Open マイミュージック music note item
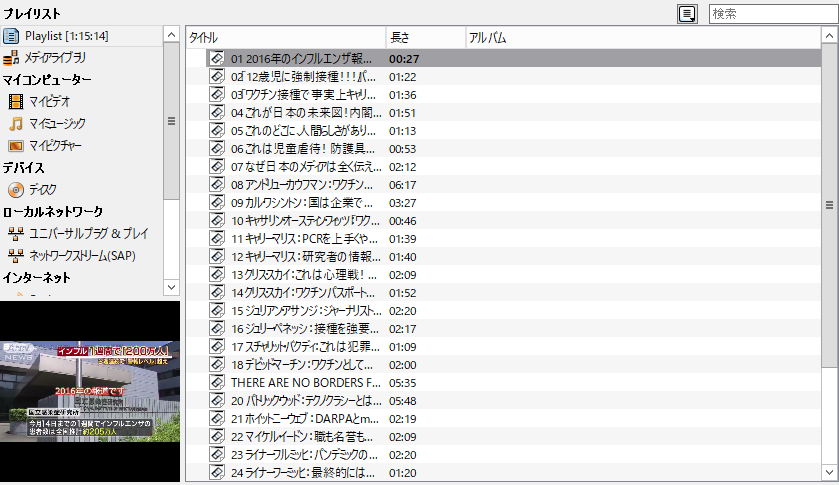839x485 pixels. point(16,124)
